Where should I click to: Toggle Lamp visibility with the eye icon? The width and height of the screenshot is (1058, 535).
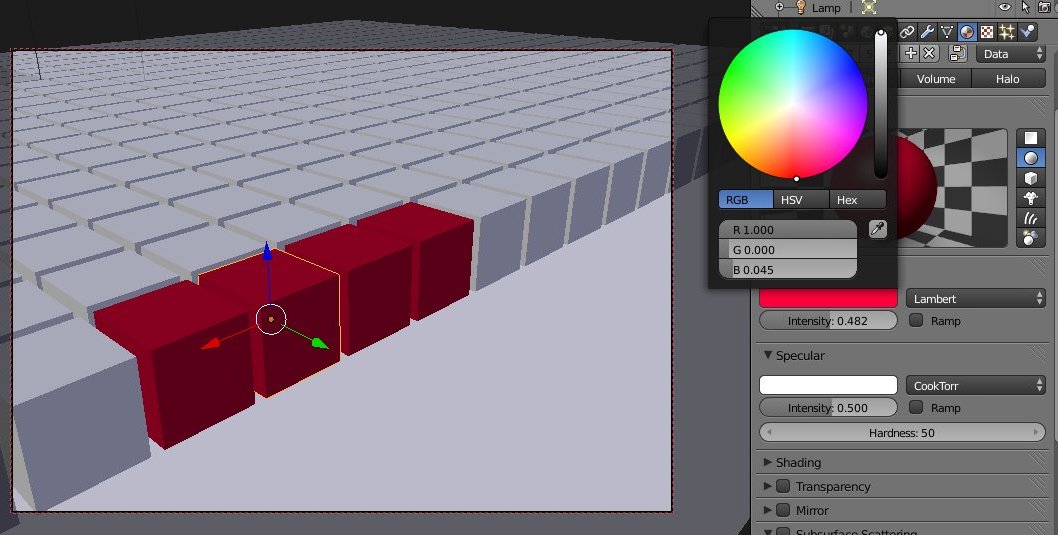click(x=1005, y=7)
